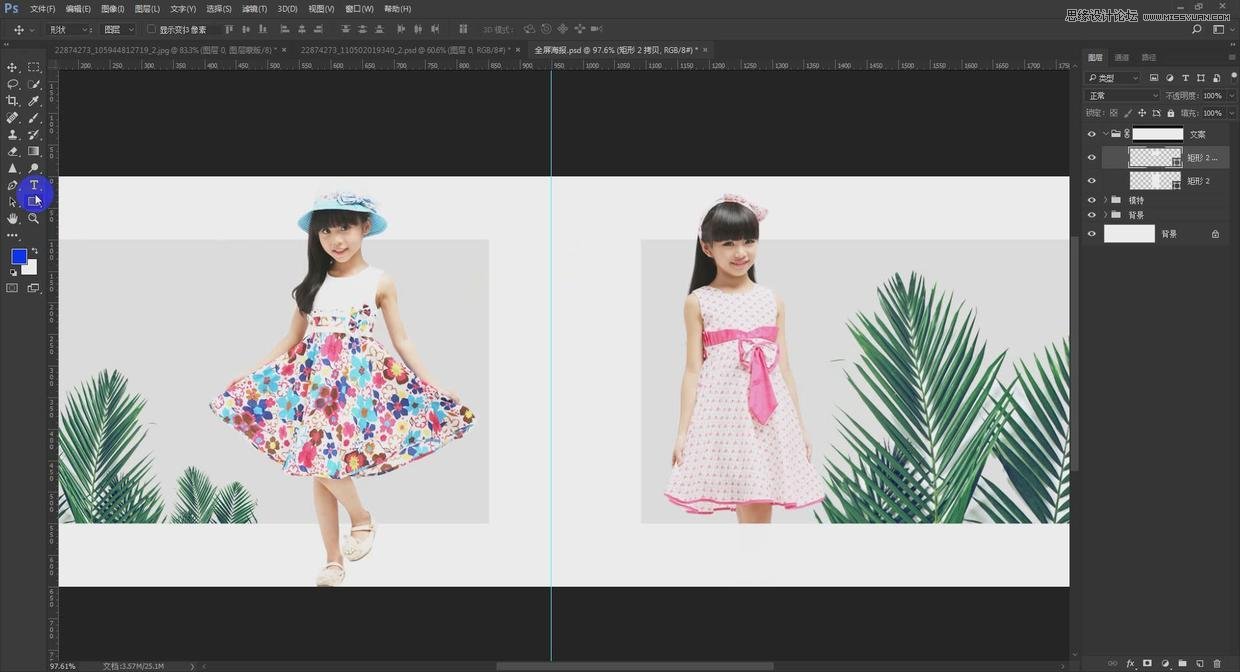The width and height of the screenshot is (1240, 672).
Task: Choose the Zoom tool in toolbar
Action: coord(33,218)
